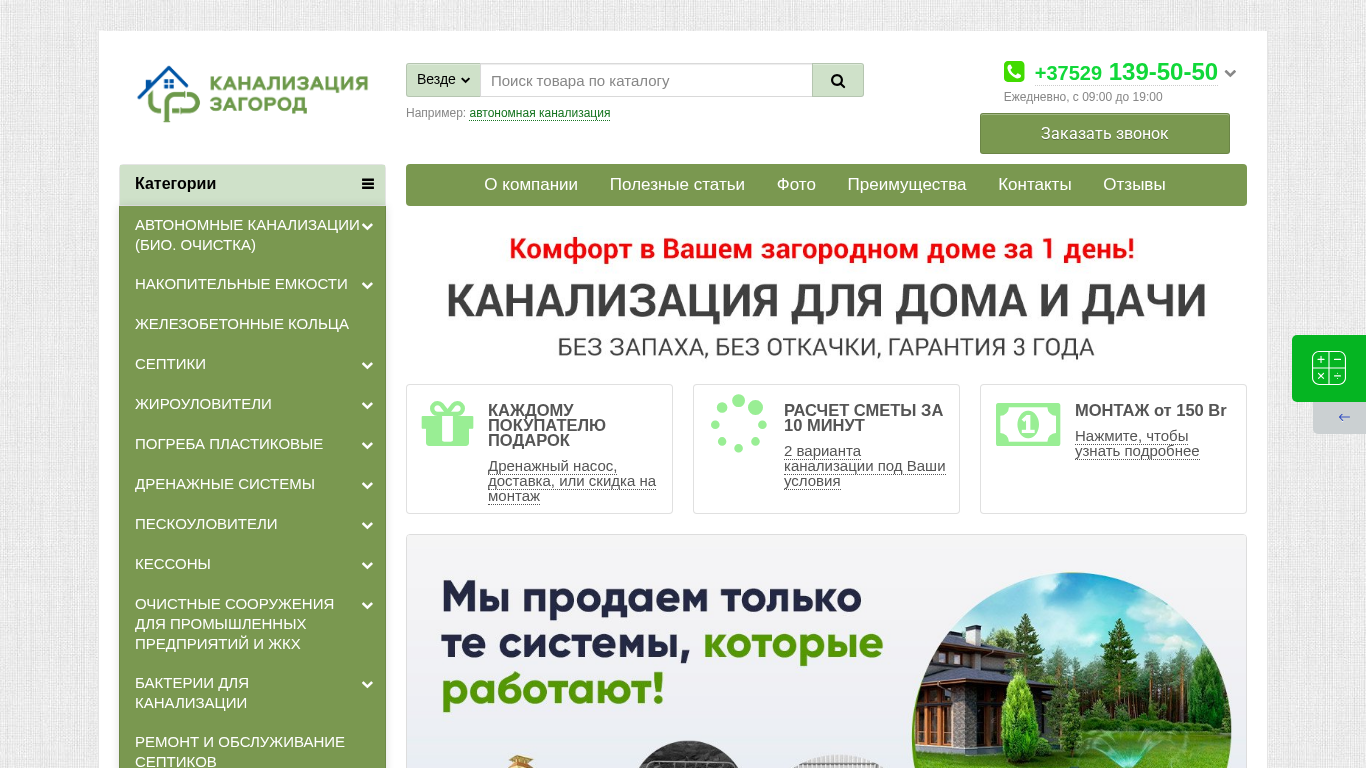Click Ежедневно, с 09:00 до 19:00 text
1366x768 pixels.
pyautogui.click(x=1083, y=97)
